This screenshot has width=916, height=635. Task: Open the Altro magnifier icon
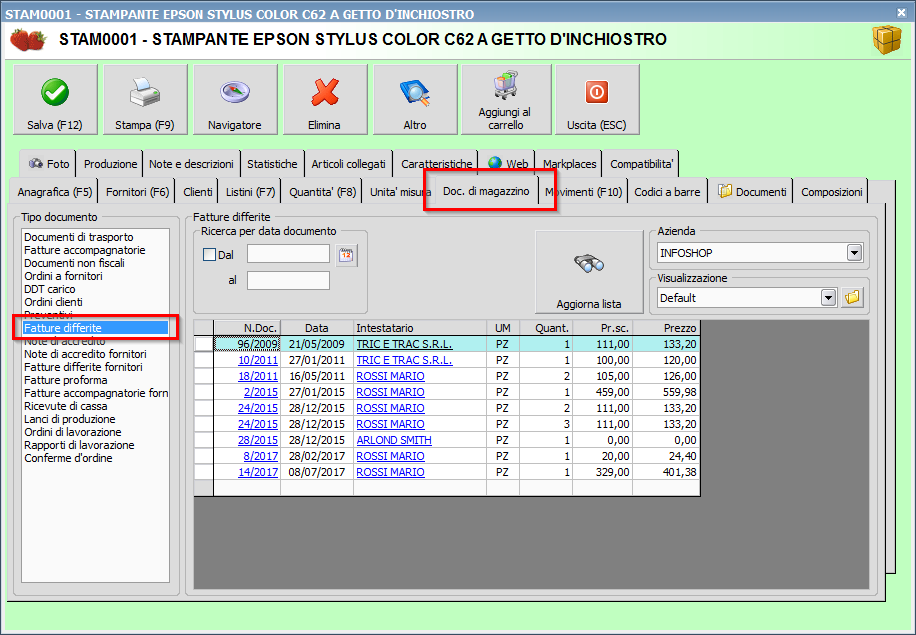click(415, 93)
